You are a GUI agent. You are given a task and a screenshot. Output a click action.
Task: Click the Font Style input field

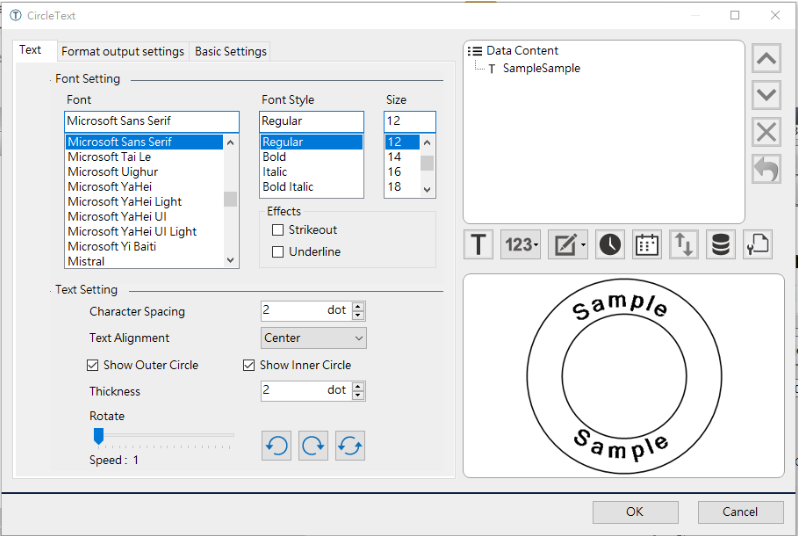(x=311, y=122)
